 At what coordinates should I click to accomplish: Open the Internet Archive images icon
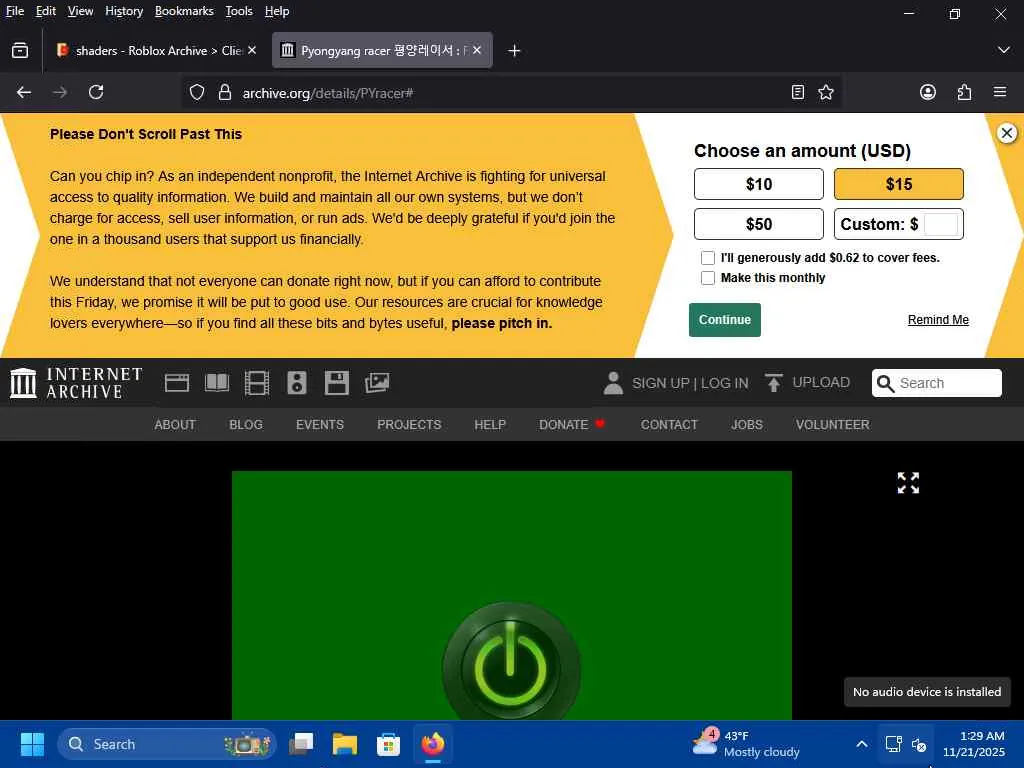[377, 383]
